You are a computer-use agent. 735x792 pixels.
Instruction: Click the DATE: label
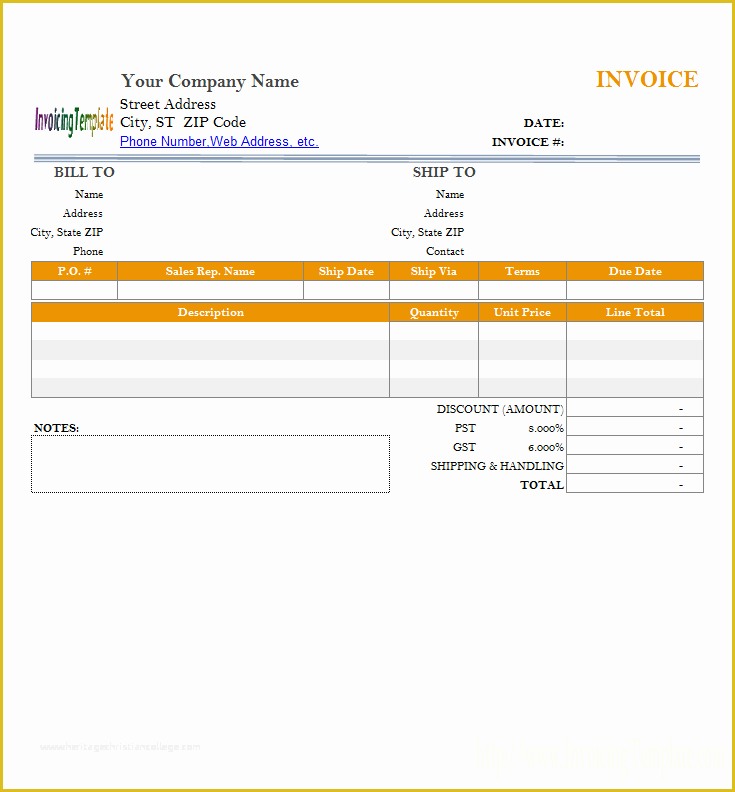click(544, 123)
